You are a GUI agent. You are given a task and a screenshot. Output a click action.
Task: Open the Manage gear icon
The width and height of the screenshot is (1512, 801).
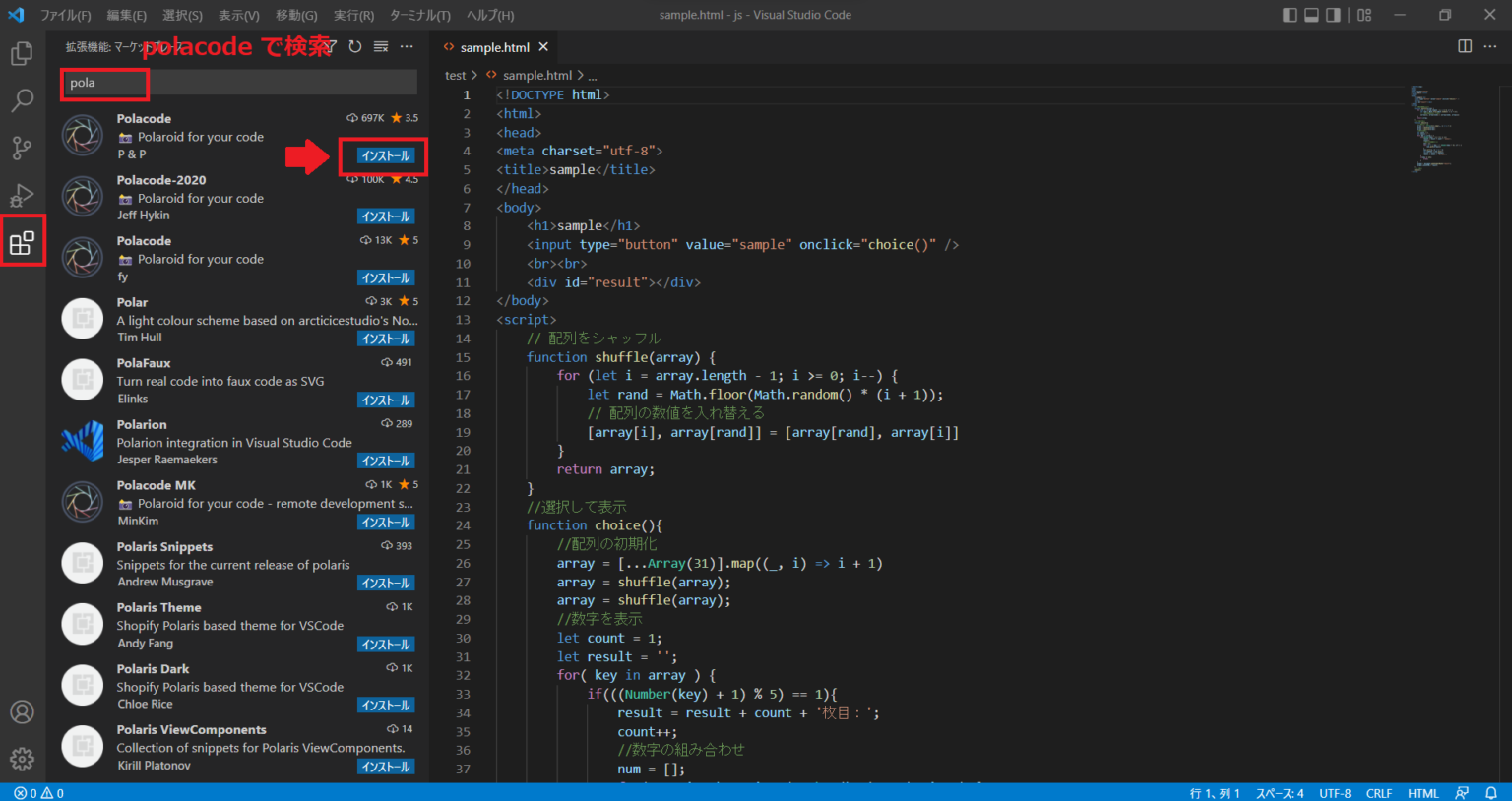click(x=22, y=759)
